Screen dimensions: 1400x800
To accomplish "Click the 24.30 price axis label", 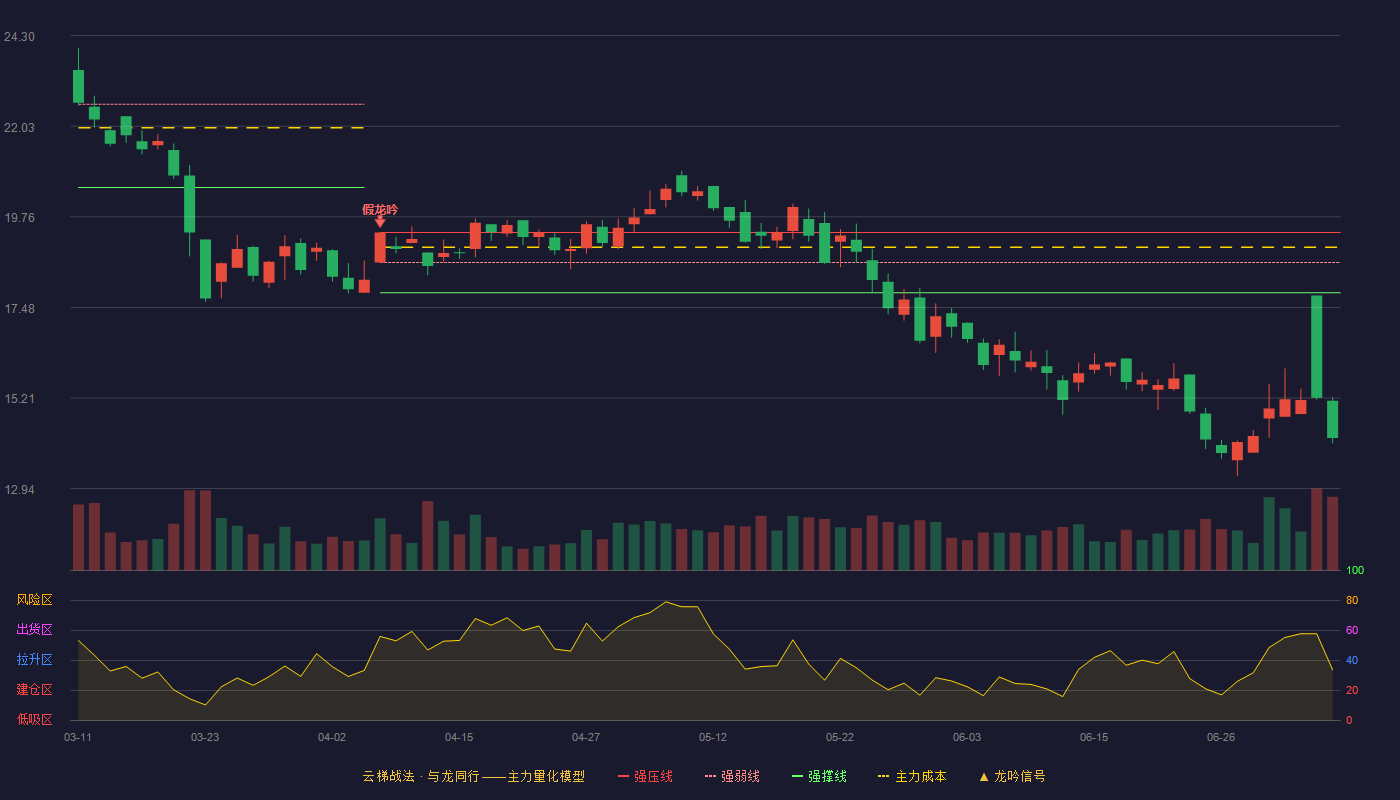I will pos(19,37).
